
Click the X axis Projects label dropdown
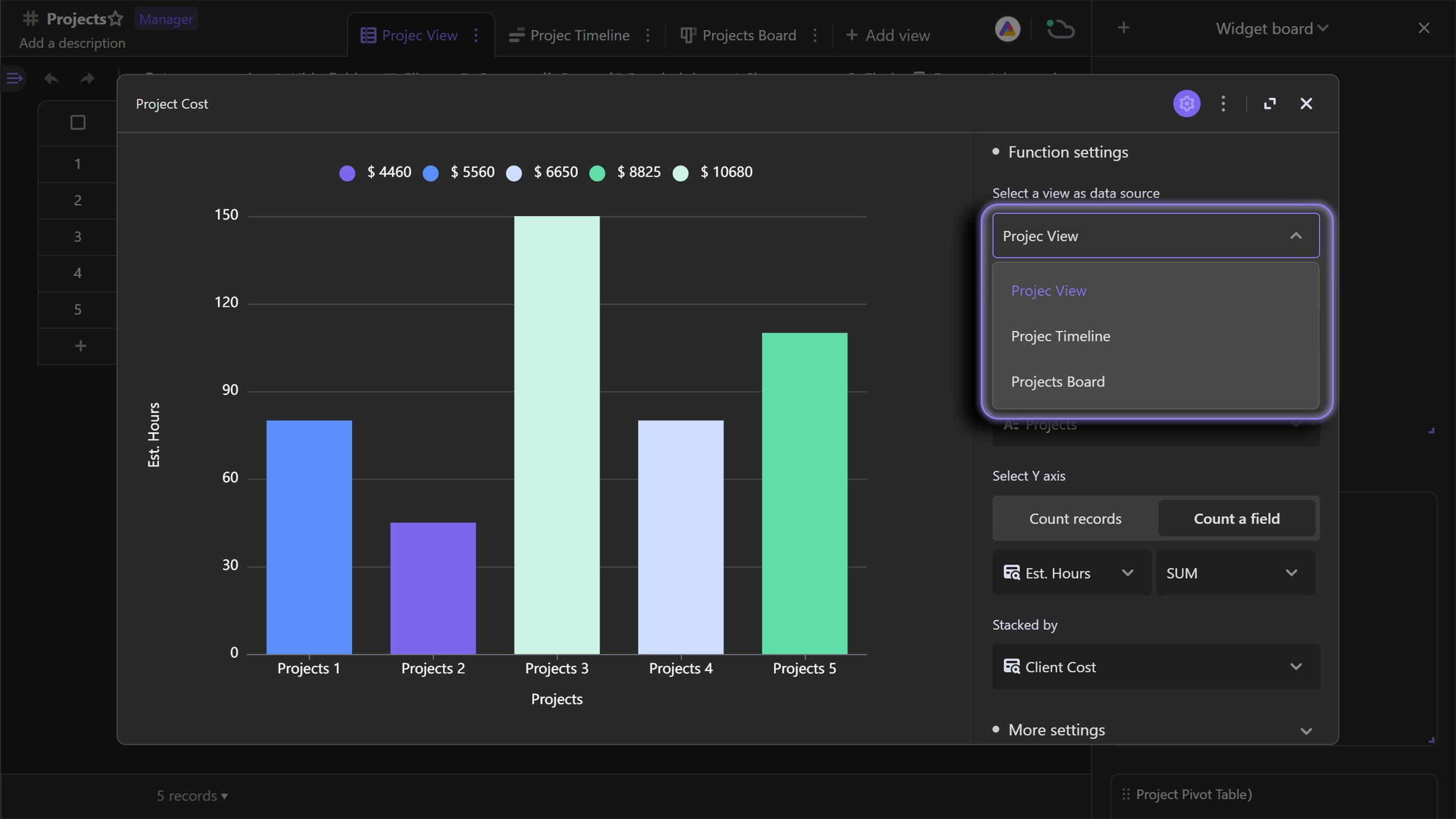click(1155, 424)
